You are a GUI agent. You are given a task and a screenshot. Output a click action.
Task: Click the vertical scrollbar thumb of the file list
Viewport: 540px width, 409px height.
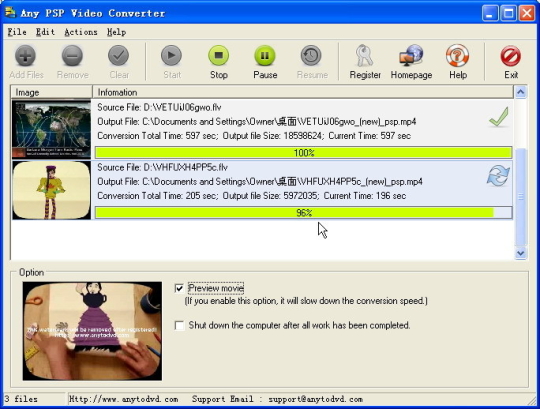click(x=520, y=197)
